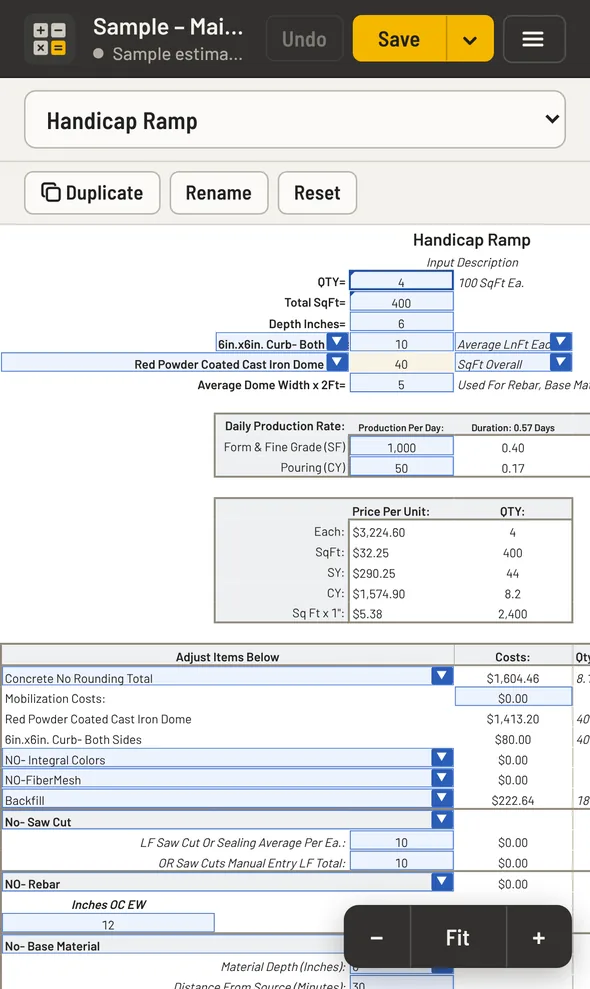
Task: Click the dome quantity cell showing 40
Action: click(x=401, y=364)
